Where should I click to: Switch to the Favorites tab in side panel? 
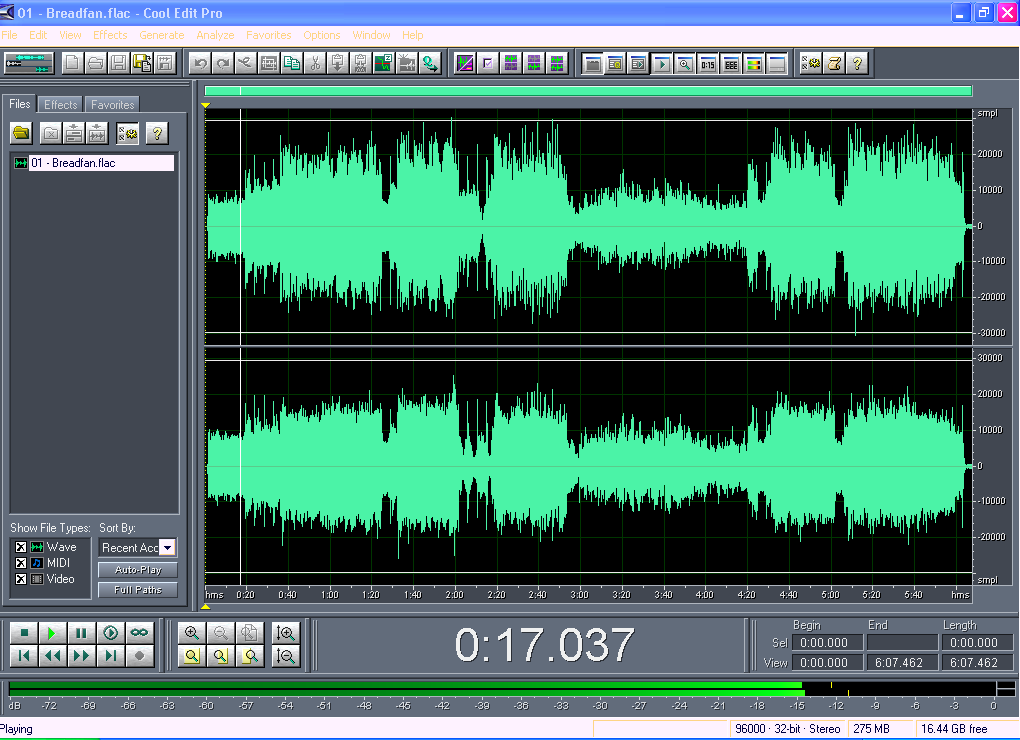(x=113, y=105)
